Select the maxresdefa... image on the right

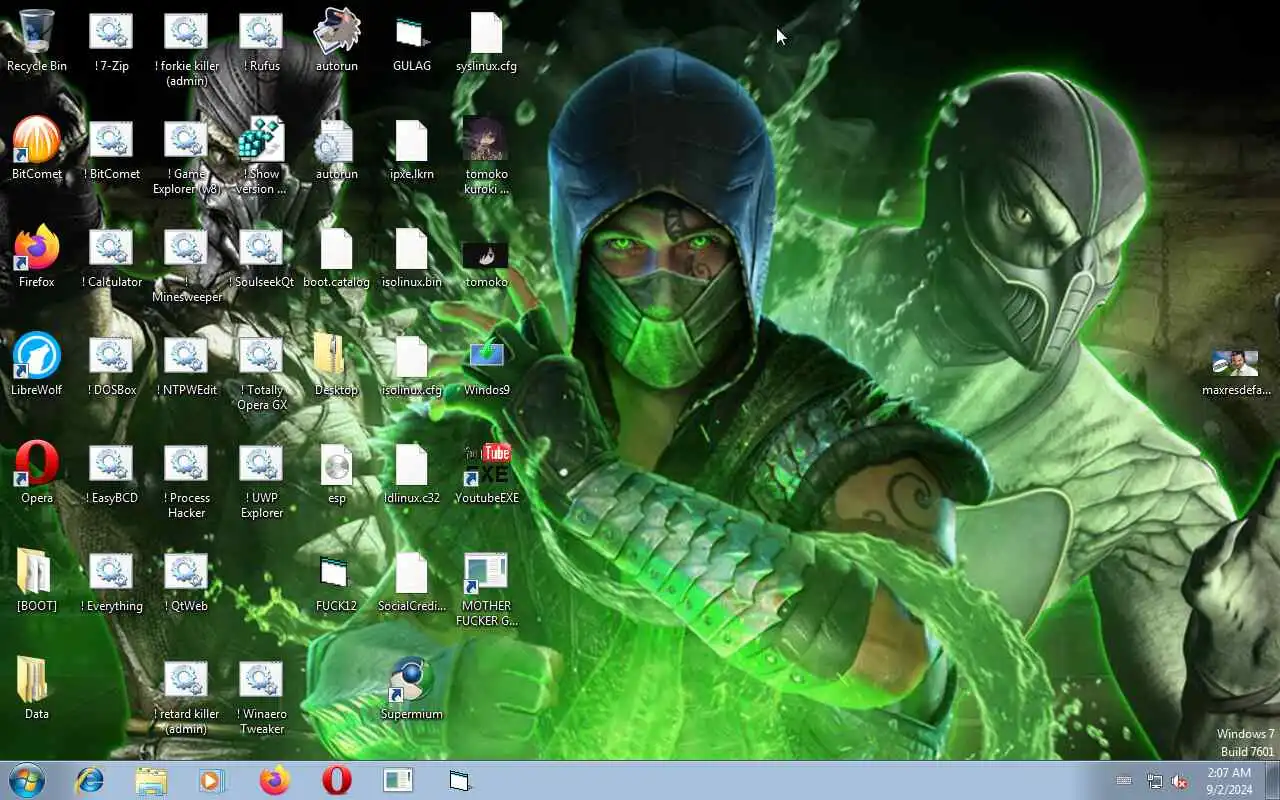tap(1236, 373)
